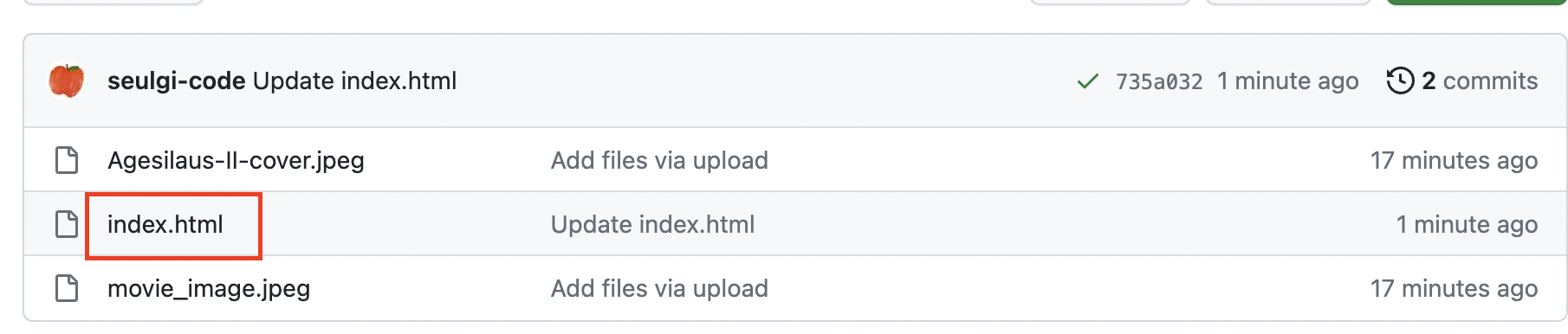Click the latest commit's 1 minute ago timestamp
Screen dimensions: 1568x334
[1287, 81]
